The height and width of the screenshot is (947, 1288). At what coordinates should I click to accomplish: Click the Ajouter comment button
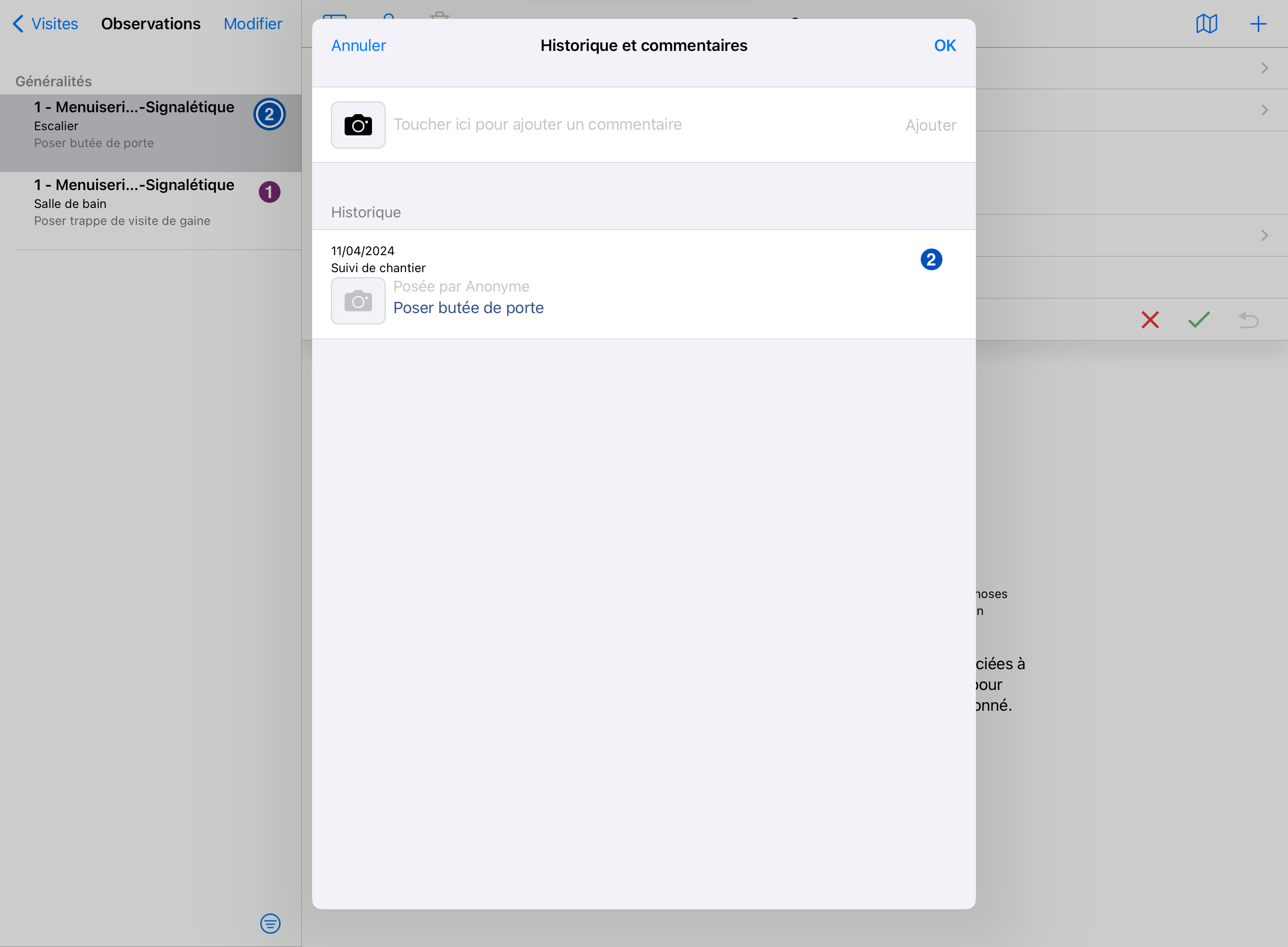click(x=931, y=125)
